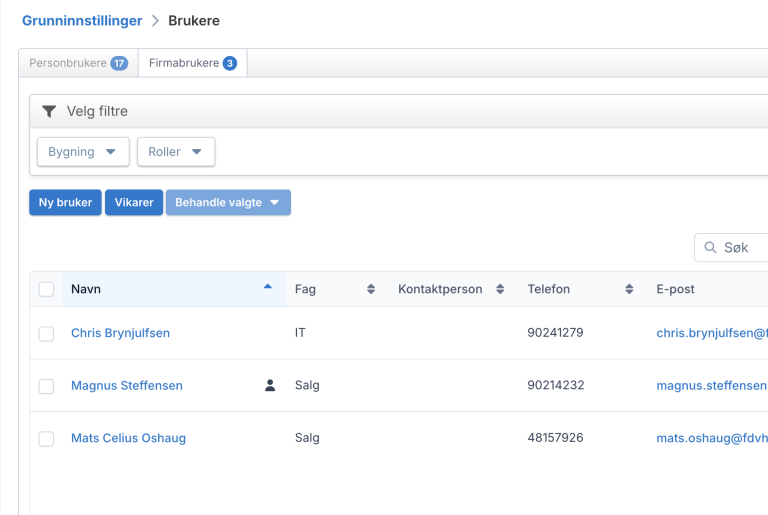
Task: Switch to the Firmabrukere tab
Action: click(192, 63)
